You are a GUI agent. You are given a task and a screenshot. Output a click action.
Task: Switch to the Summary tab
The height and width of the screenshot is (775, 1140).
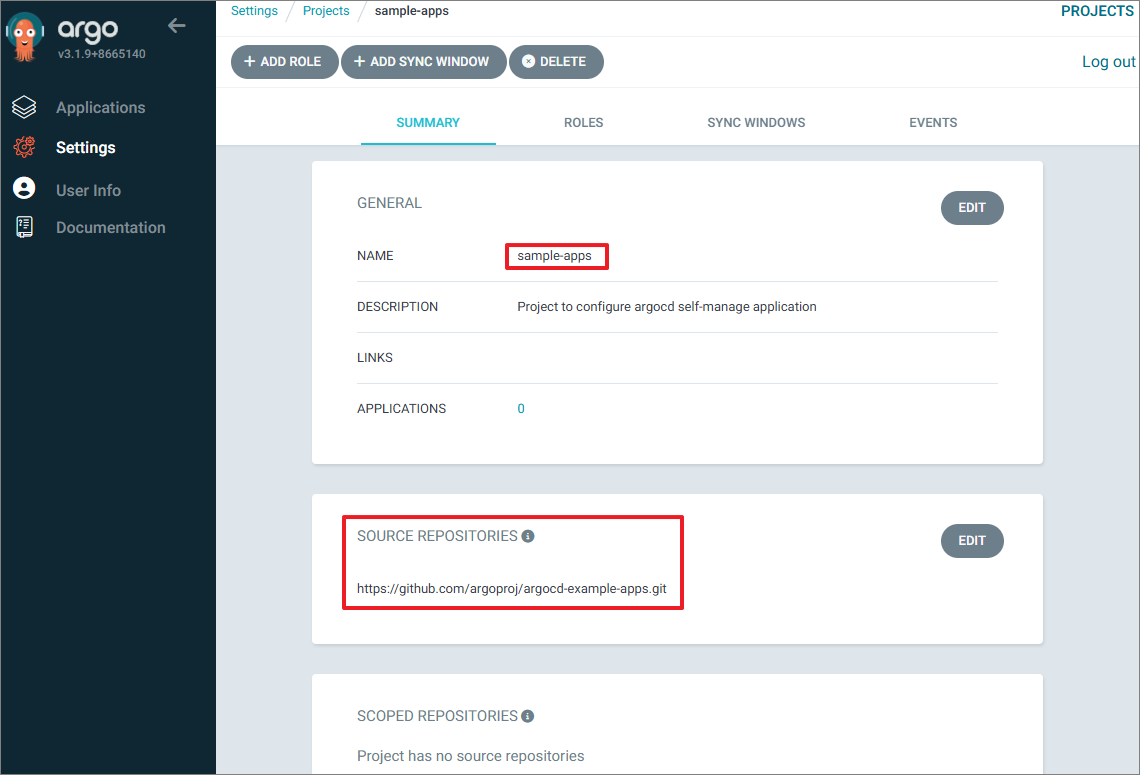[428, 123]
